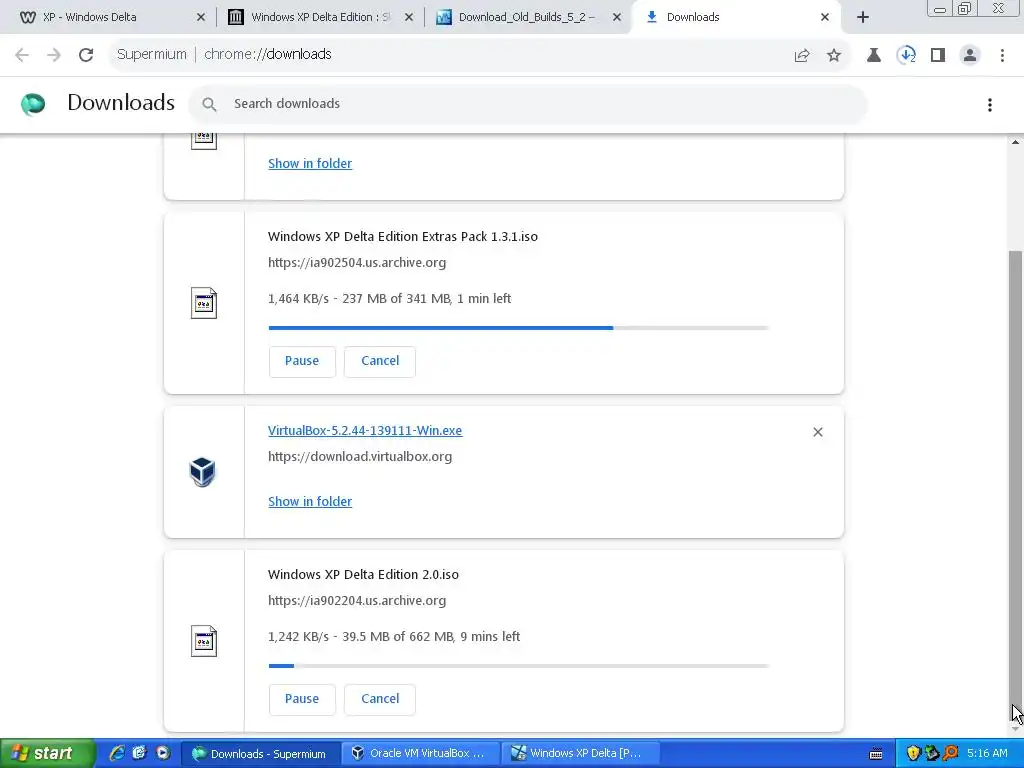The height and width of the screenshot is (768, 1024).
Task: Click the Extras Pack iso file icon
Action: coord(204,303)
